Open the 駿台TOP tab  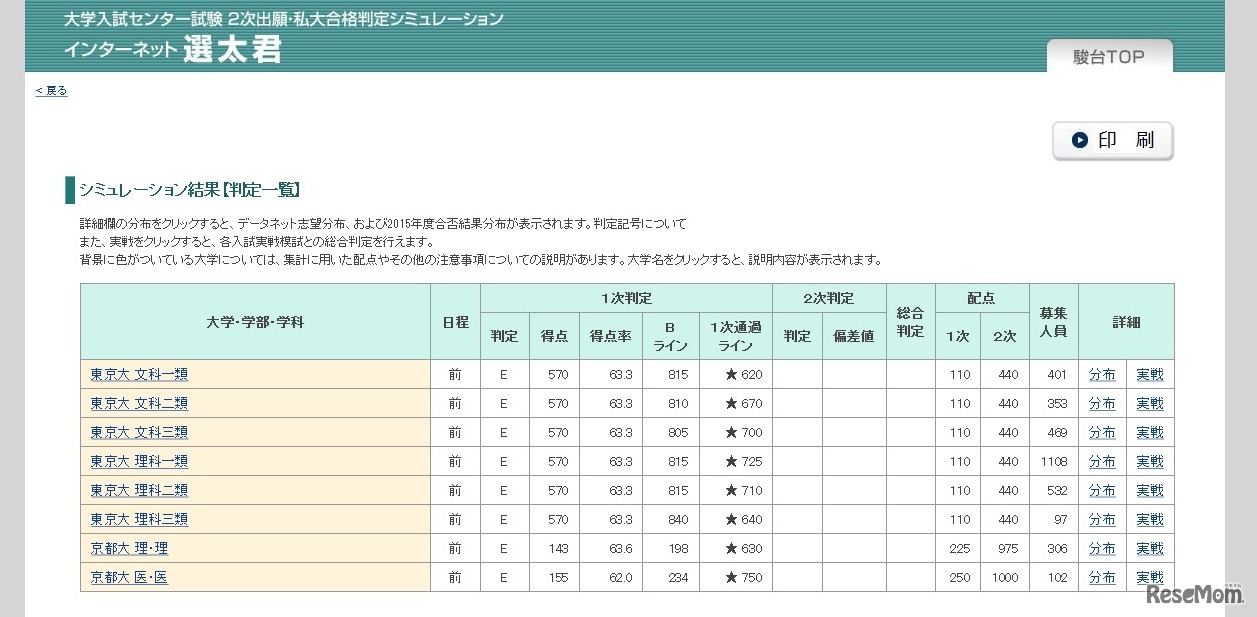(x=1110, y=56)
